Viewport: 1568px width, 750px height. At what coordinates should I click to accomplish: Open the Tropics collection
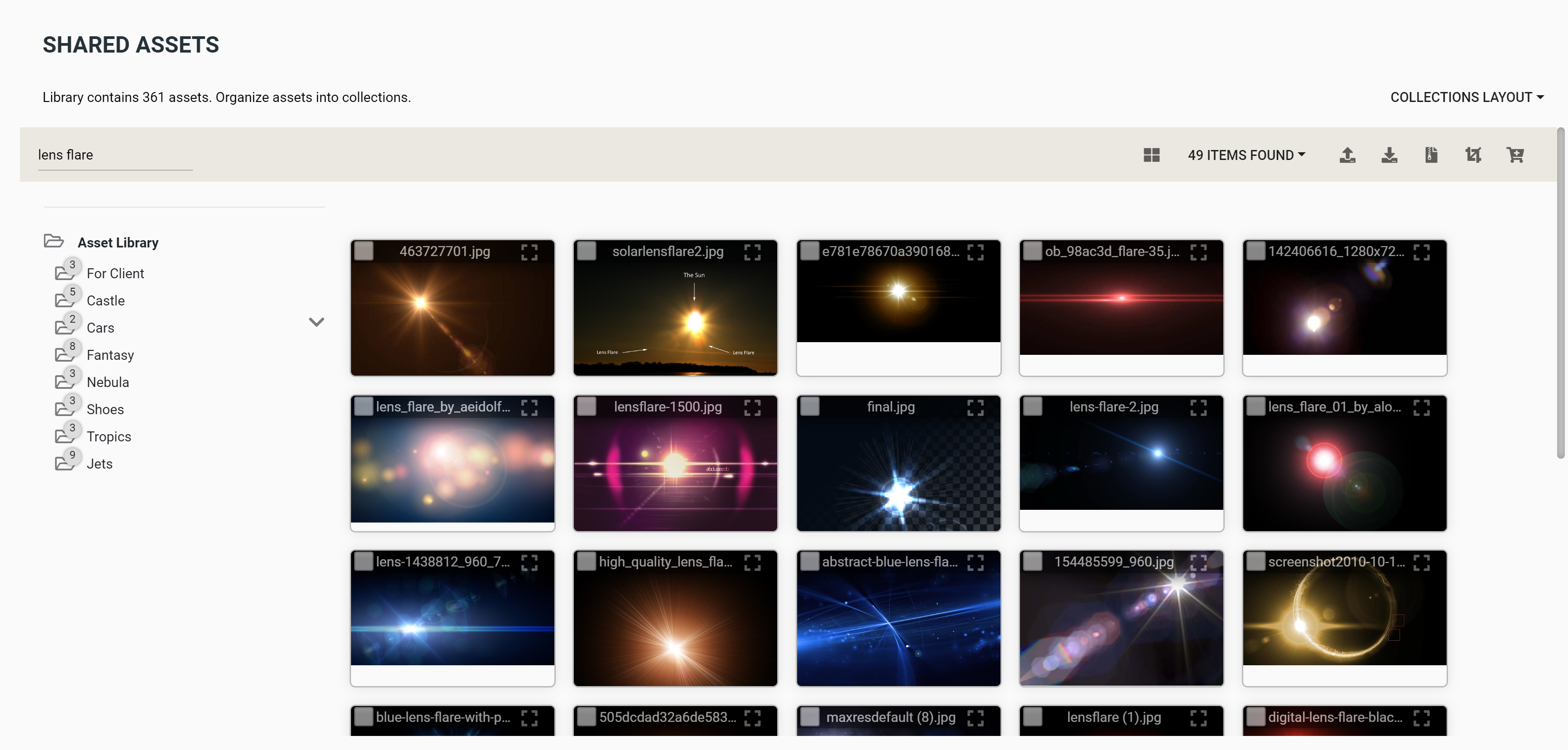click(x=109, y=437)
